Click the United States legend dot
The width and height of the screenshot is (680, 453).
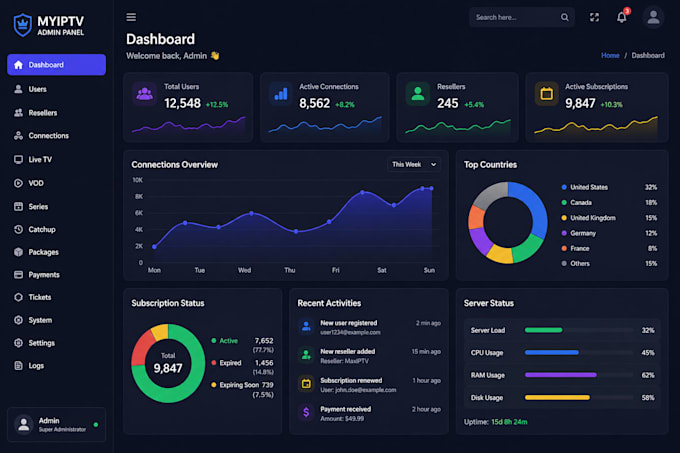click(x=564, y=187)
